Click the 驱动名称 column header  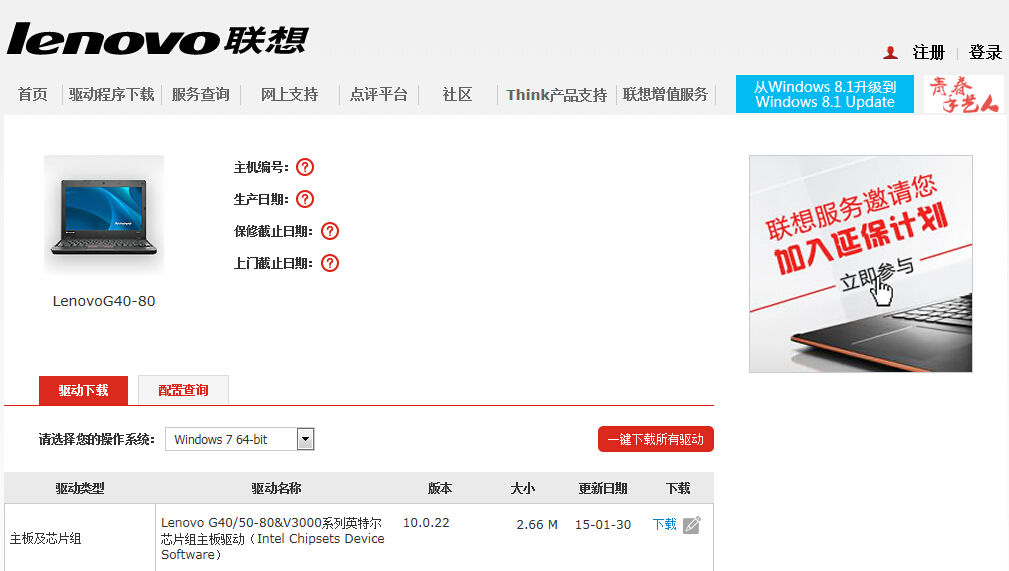(276, 489)
